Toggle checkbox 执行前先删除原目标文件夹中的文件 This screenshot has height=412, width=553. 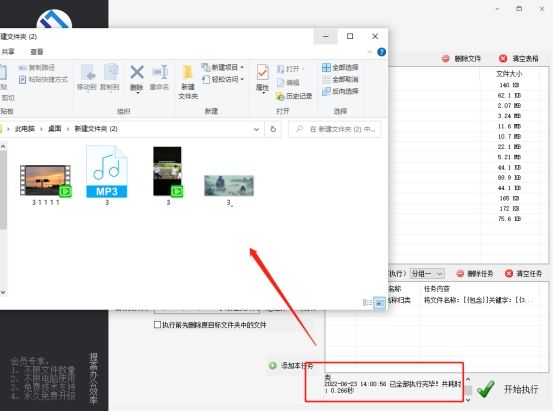click(157, 325)
